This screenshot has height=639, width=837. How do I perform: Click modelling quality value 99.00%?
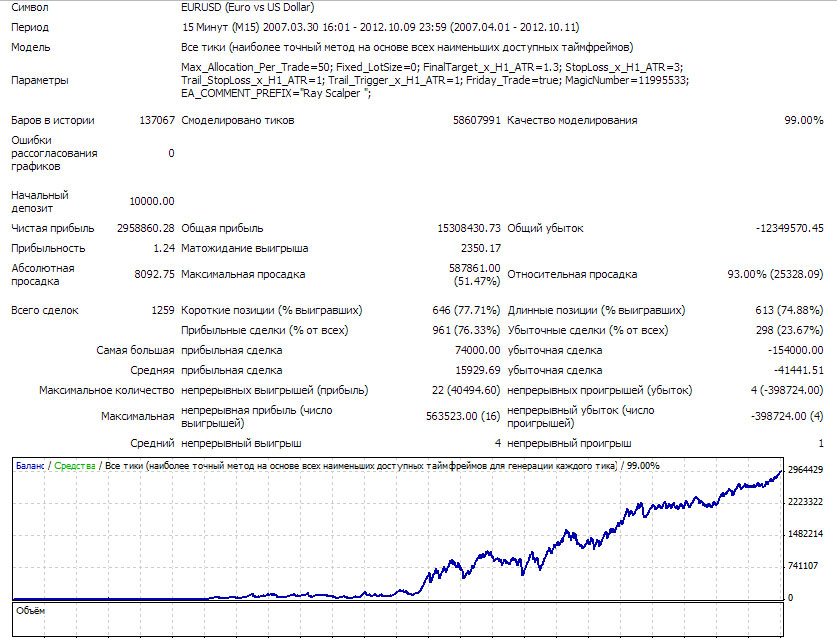[804, 121]
